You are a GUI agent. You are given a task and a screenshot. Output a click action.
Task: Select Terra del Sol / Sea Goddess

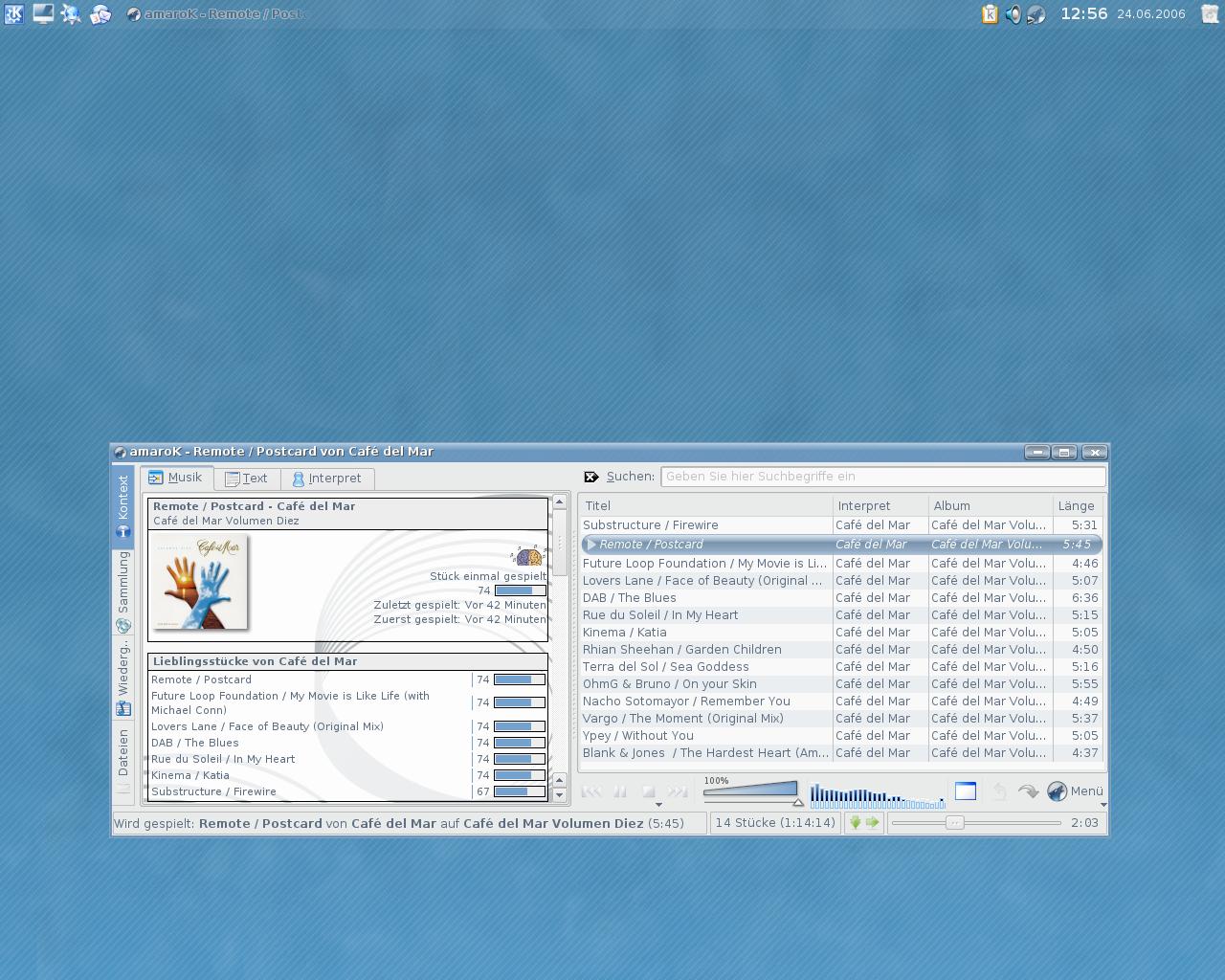[x=841, y=667]
